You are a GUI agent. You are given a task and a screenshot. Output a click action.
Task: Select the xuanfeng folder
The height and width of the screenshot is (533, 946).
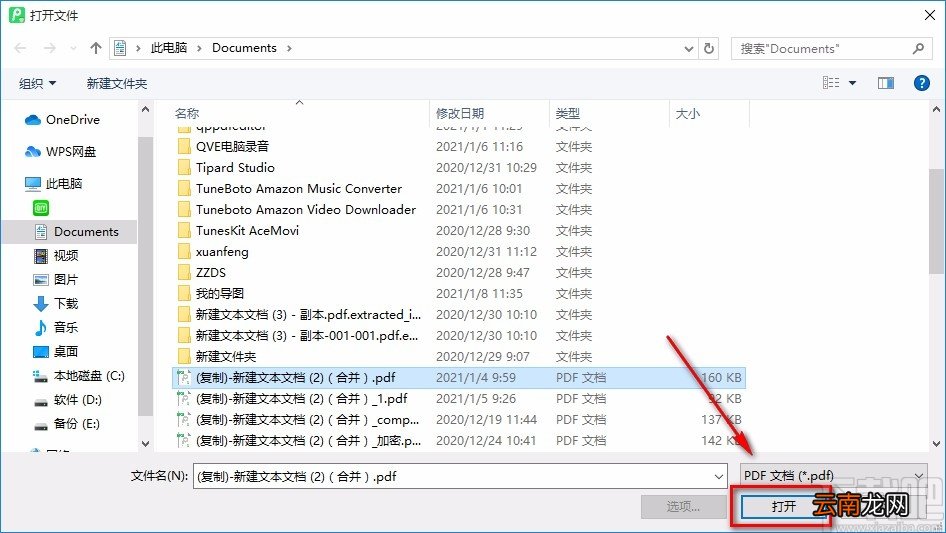pyautogui.click(x=459, y=252)
